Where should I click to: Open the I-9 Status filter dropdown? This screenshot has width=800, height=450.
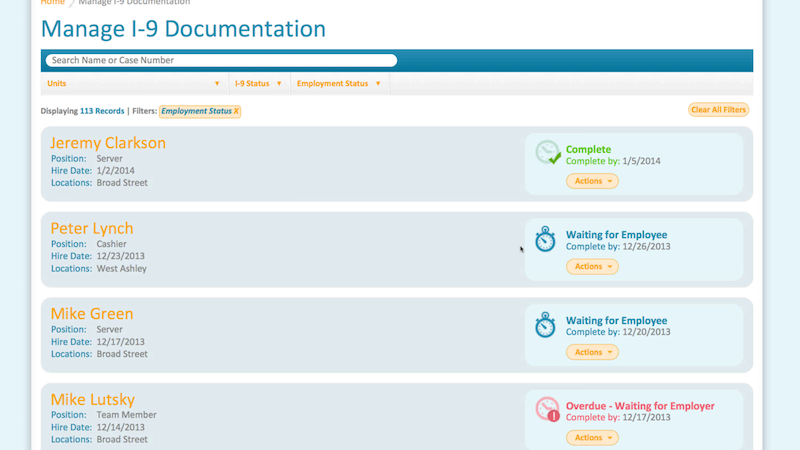pos(258,84)
